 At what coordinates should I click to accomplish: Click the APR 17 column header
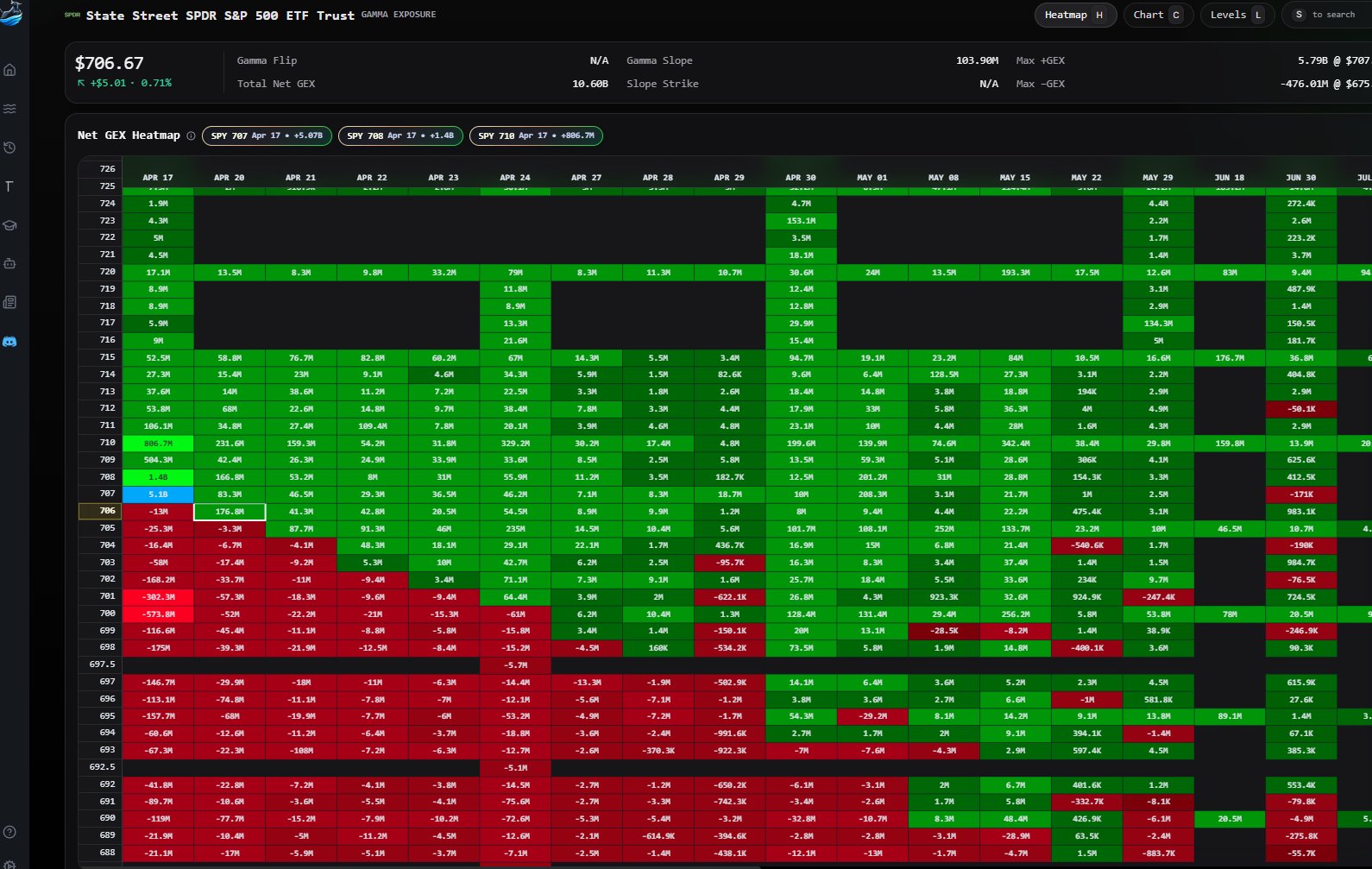pos(158,178)
